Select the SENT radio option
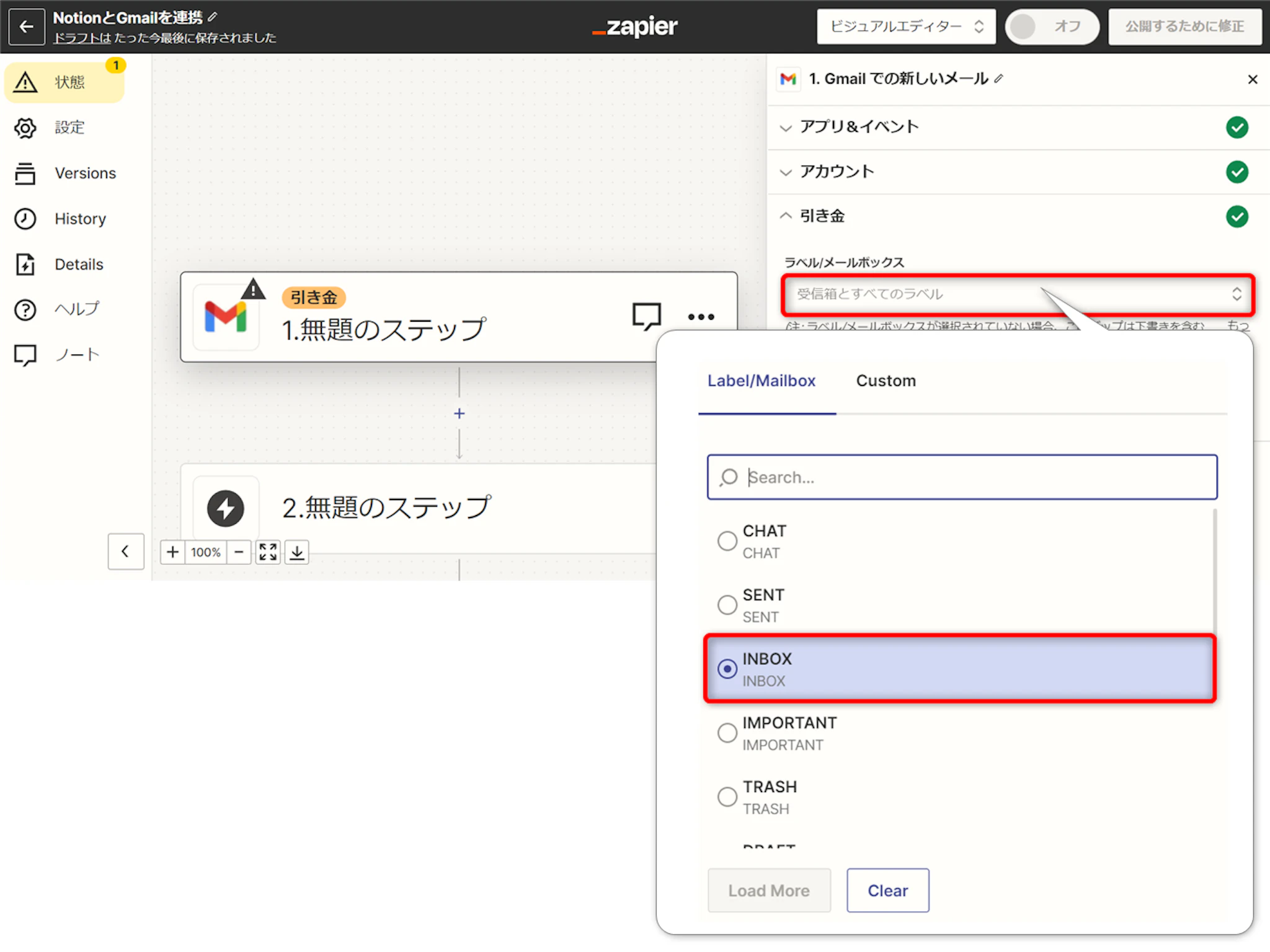 [727, 605]
